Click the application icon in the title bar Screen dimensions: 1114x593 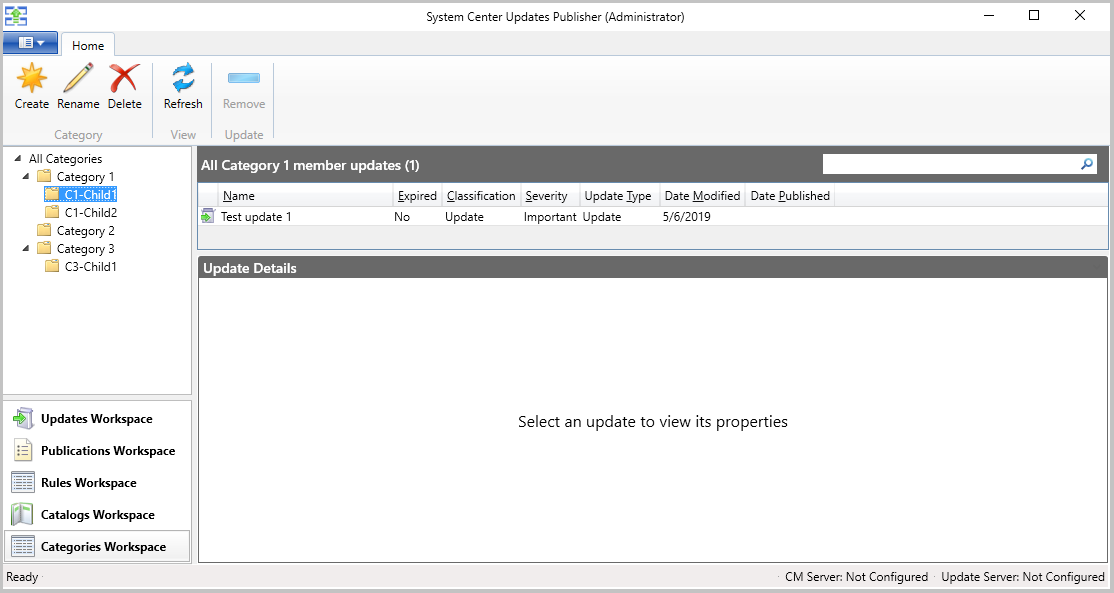16,16
